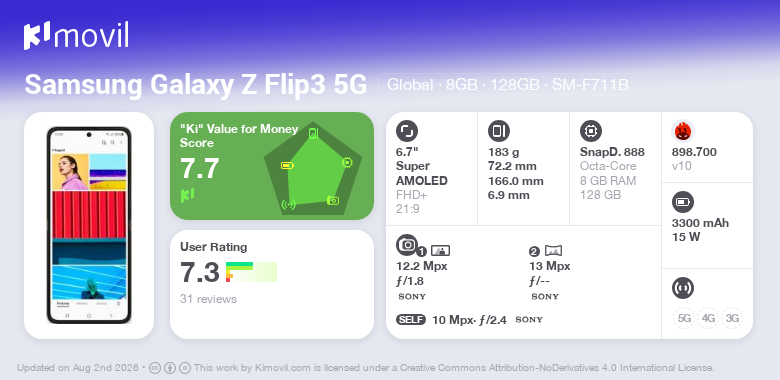
Task: Click the dimensions and weight icon
Action: pyautogui.click(x=499, y=131)
